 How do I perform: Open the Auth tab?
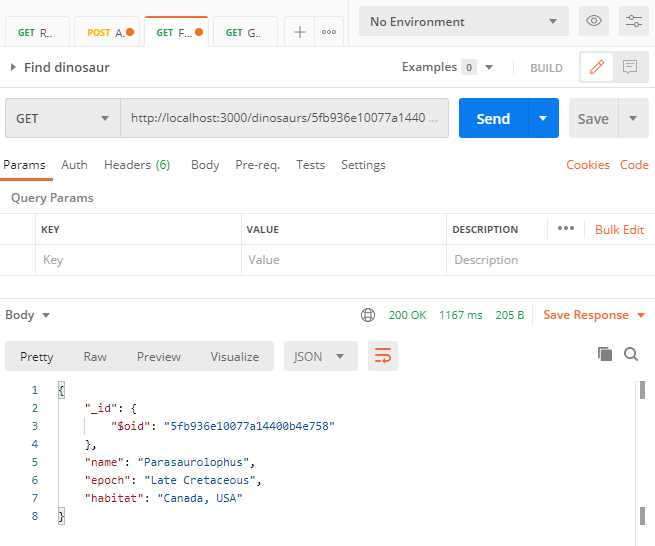(74, 165)
